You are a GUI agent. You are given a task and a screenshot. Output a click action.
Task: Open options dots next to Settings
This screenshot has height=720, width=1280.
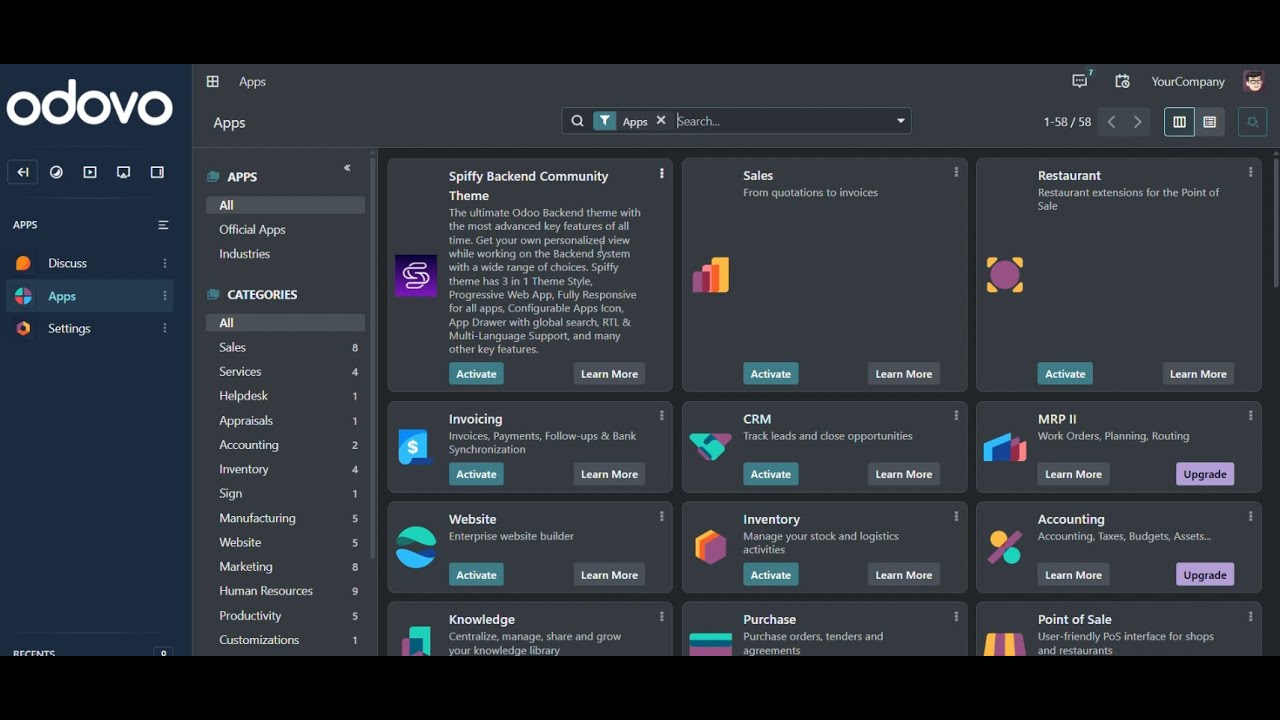[165, 329]
